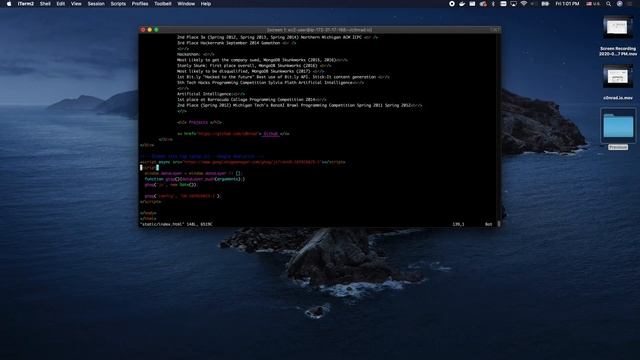The height and width of the screenshot is (360, 640).
Task: Click the folder name label under blue folder
Action: pos(618,147)
